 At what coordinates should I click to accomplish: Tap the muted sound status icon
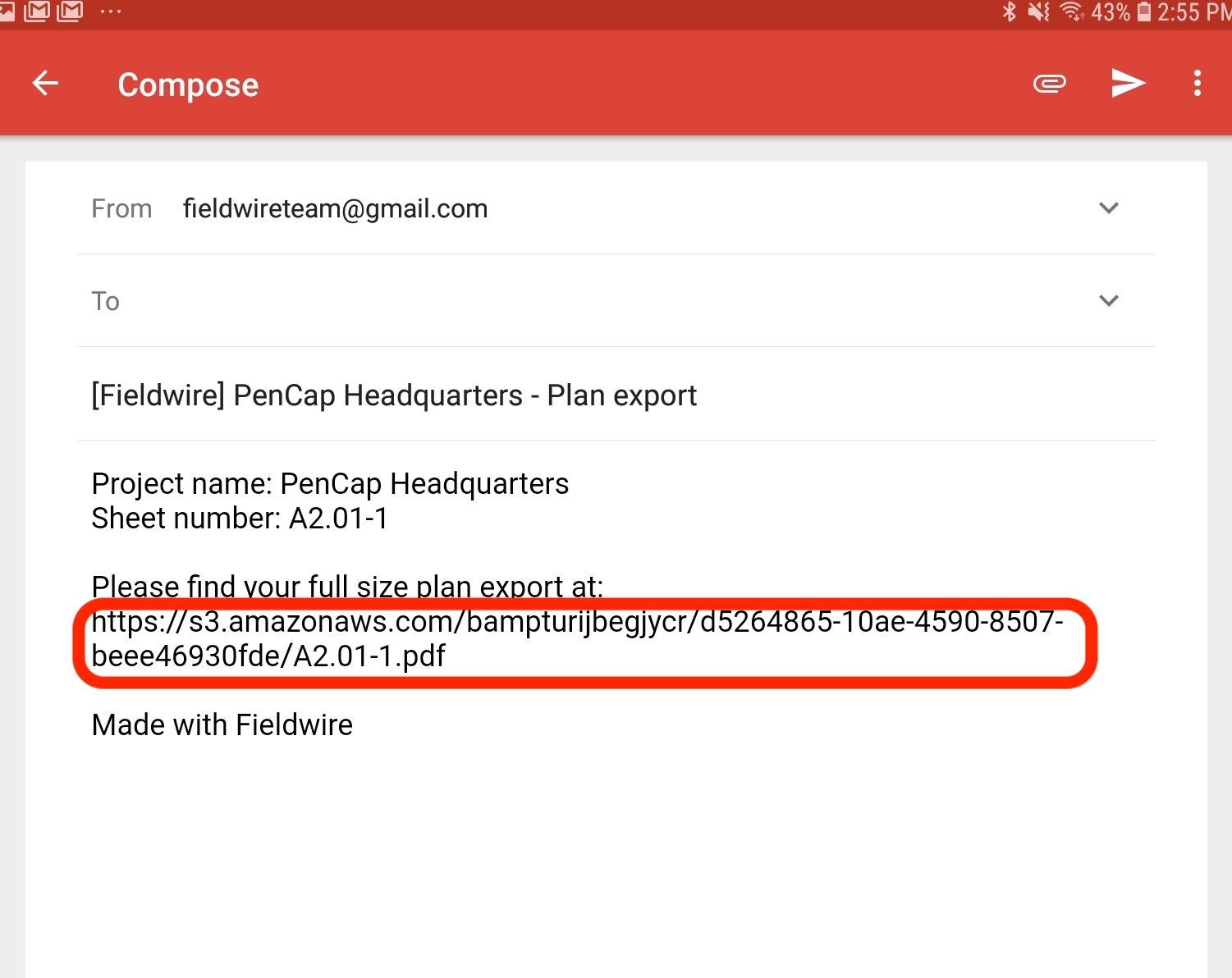pyautogui.click(x=1038, y=12)
